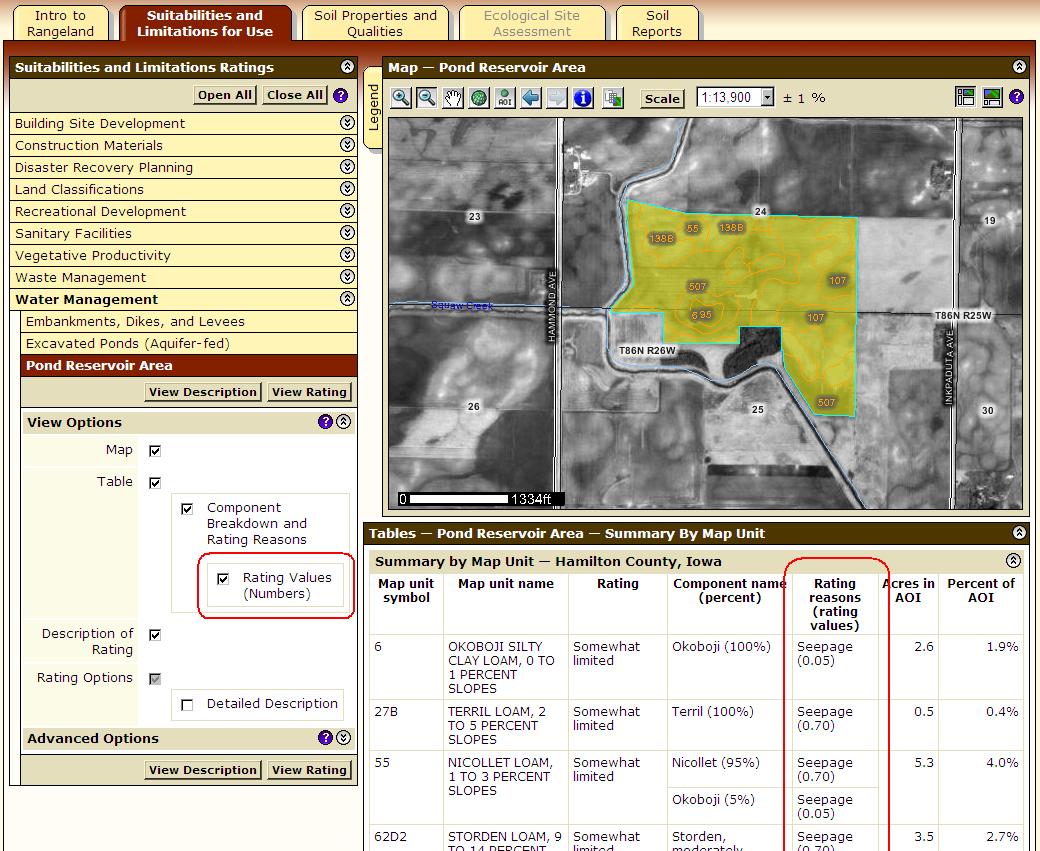Click the Scale button
This screenshot has height=851, width=1040.
pyautogui.click(x=662, y=98)
